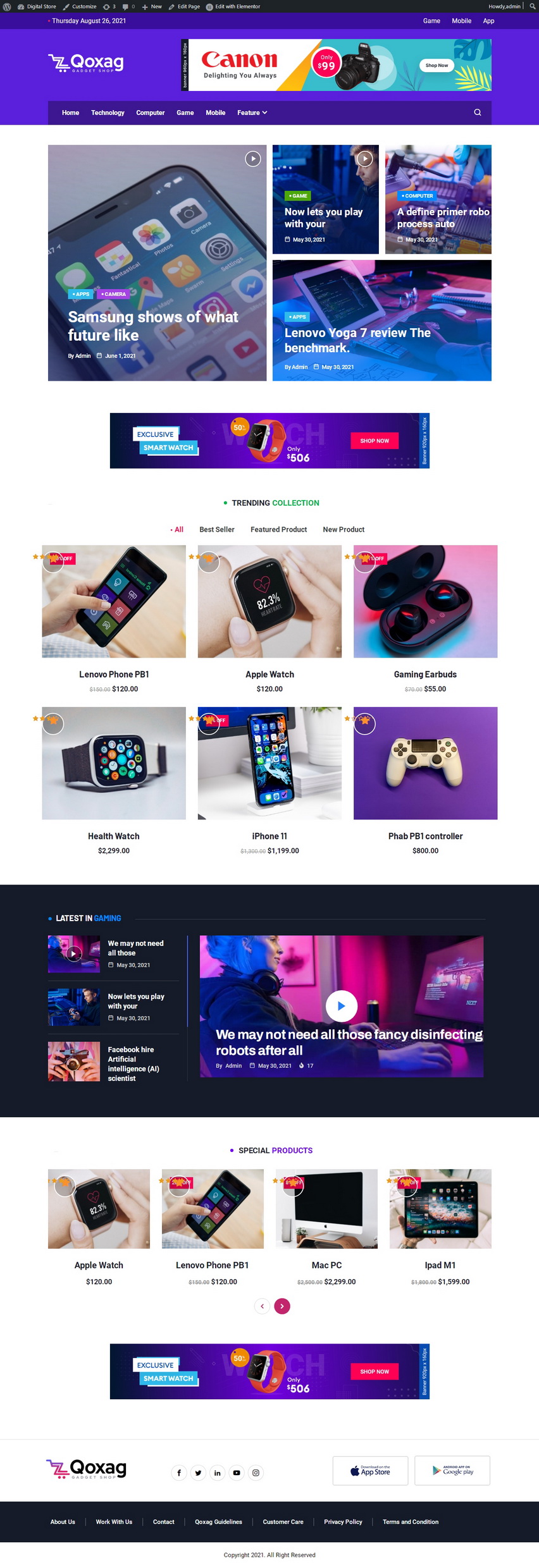Play the Samsung featured post video
539x1568 pixels.
tap(253, 159)
